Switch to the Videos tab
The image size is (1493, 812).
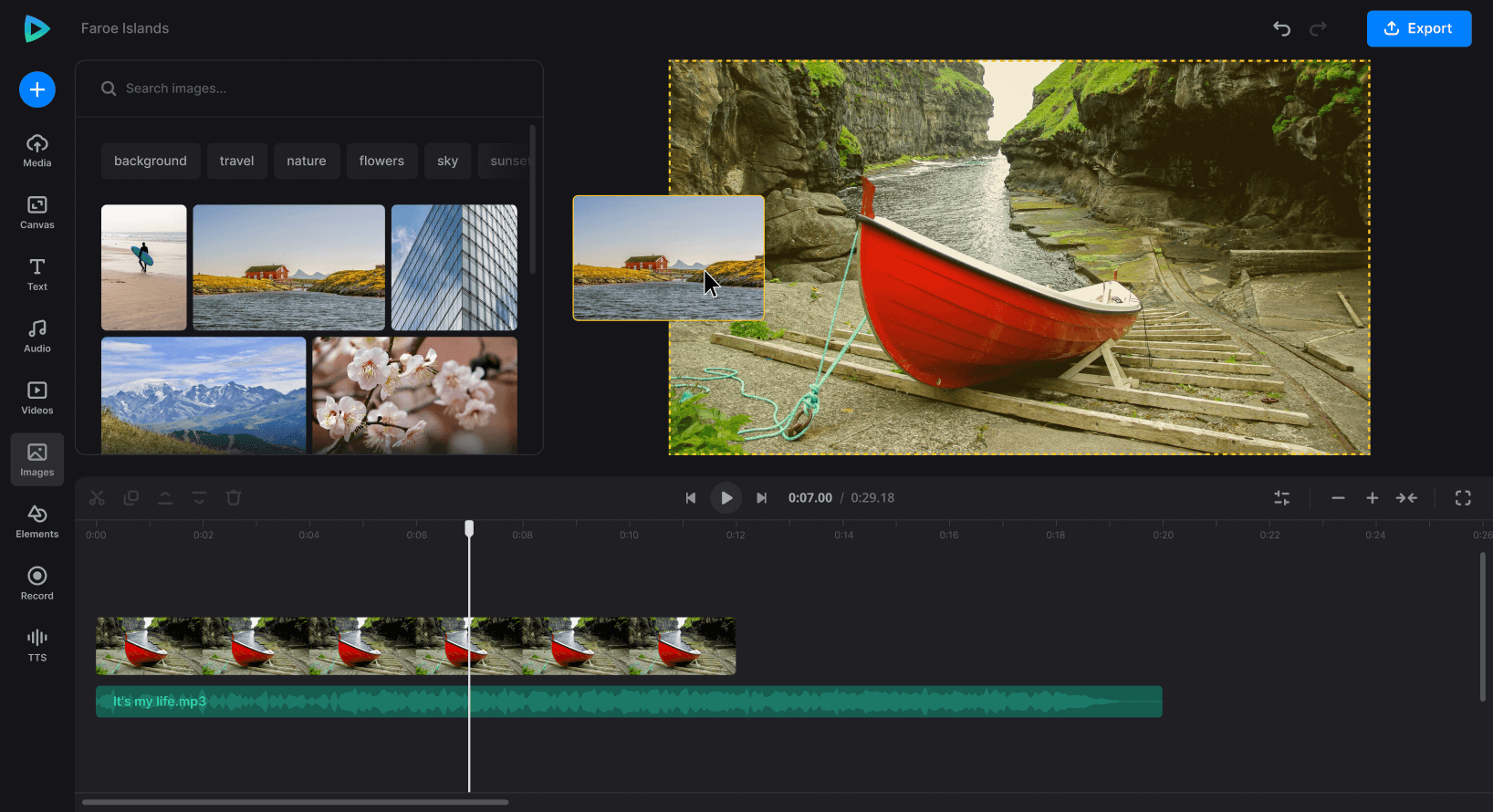coord(37,398)
